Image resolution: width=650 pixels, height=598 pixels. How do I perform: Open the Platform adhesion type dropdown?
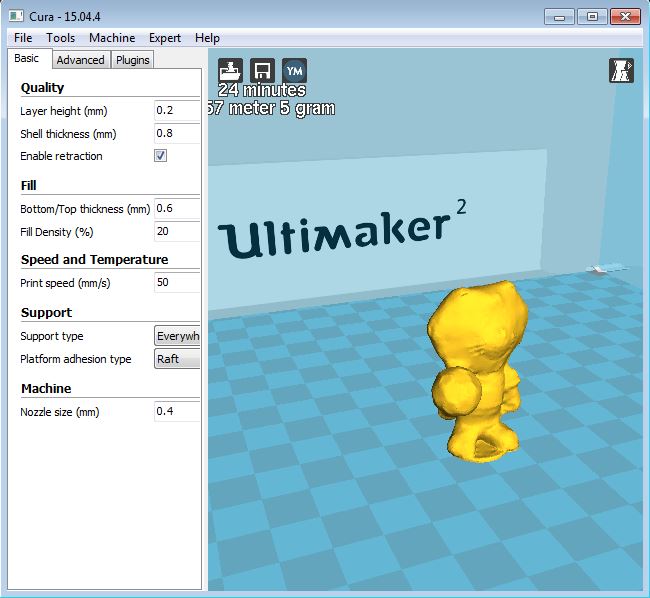point(177,358)
